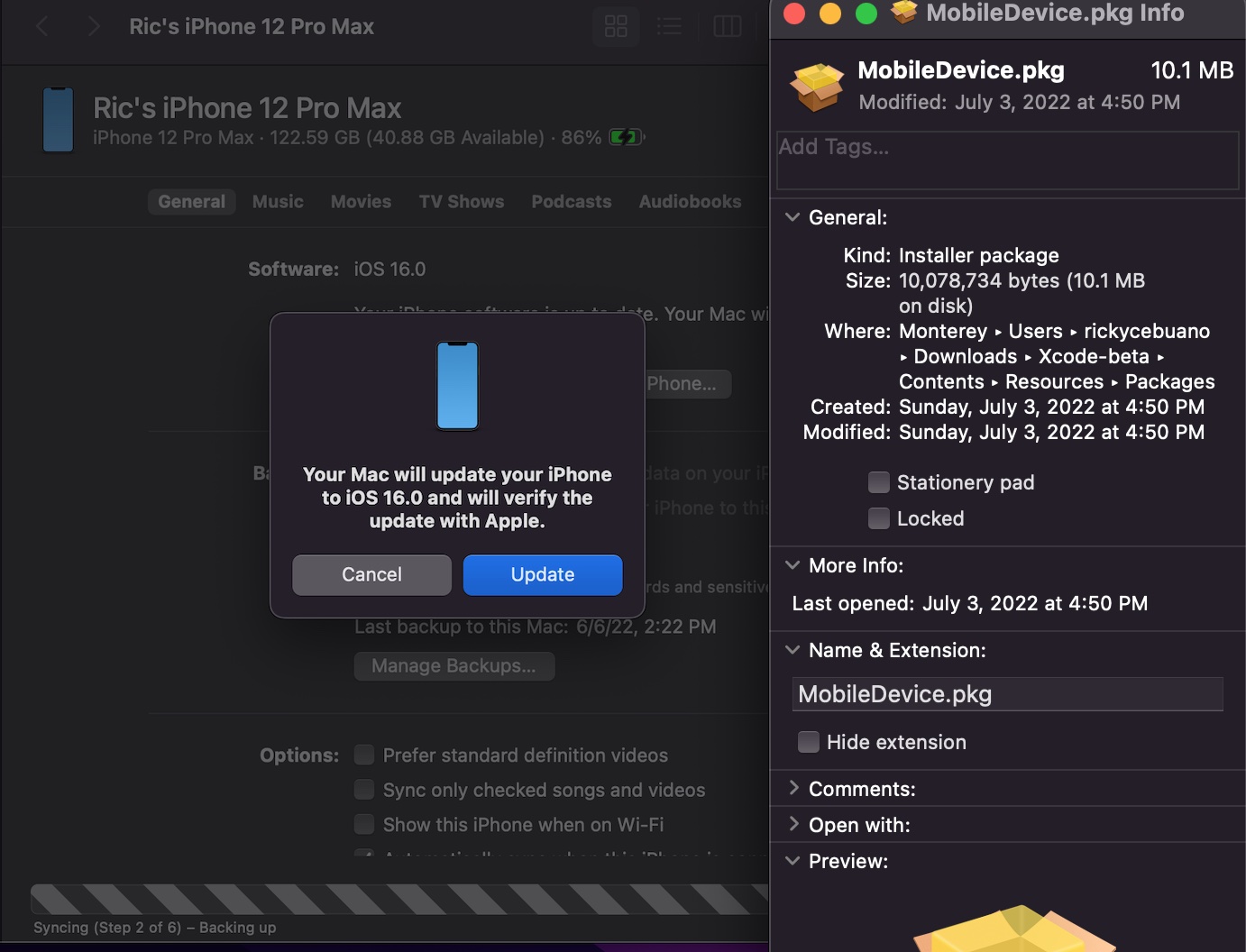1246x952 pixels.
Task: Open the Audiobooks tab
Action: point(690,202)
